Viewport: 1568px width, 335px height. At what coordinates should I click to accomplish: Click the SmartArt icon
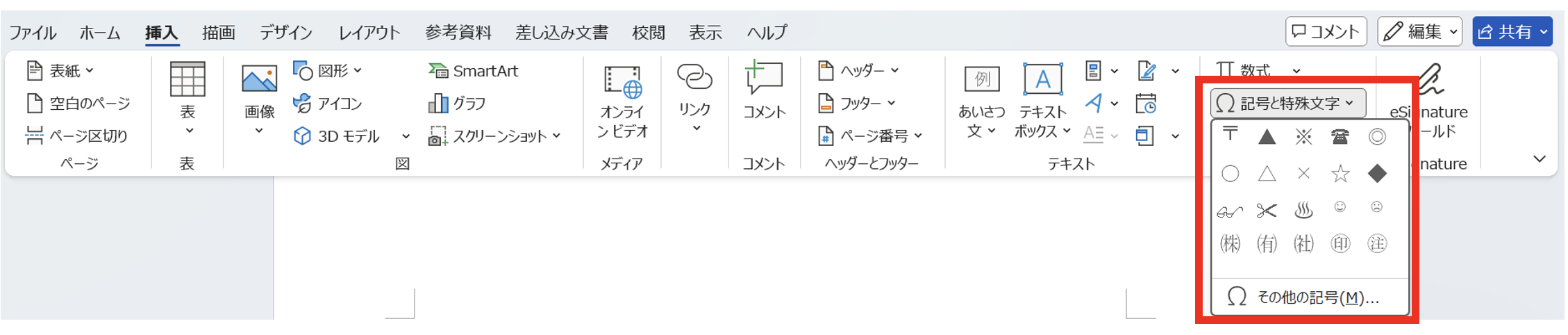point(437,71)
